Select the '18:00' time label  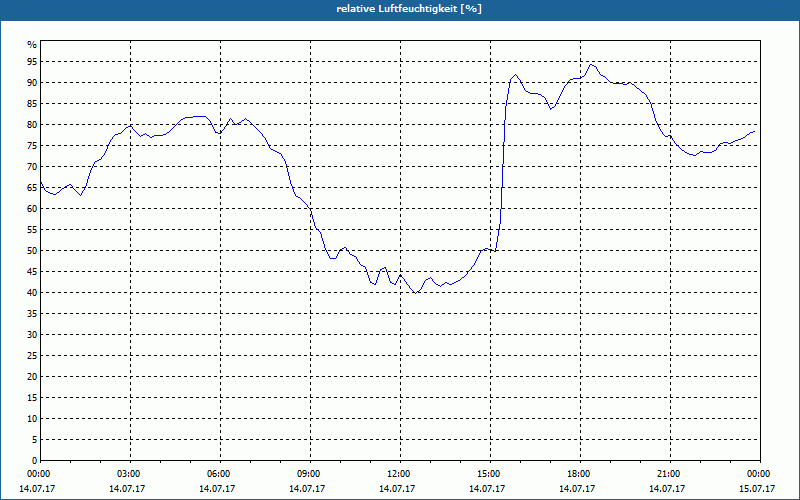[x=580, y=474]
